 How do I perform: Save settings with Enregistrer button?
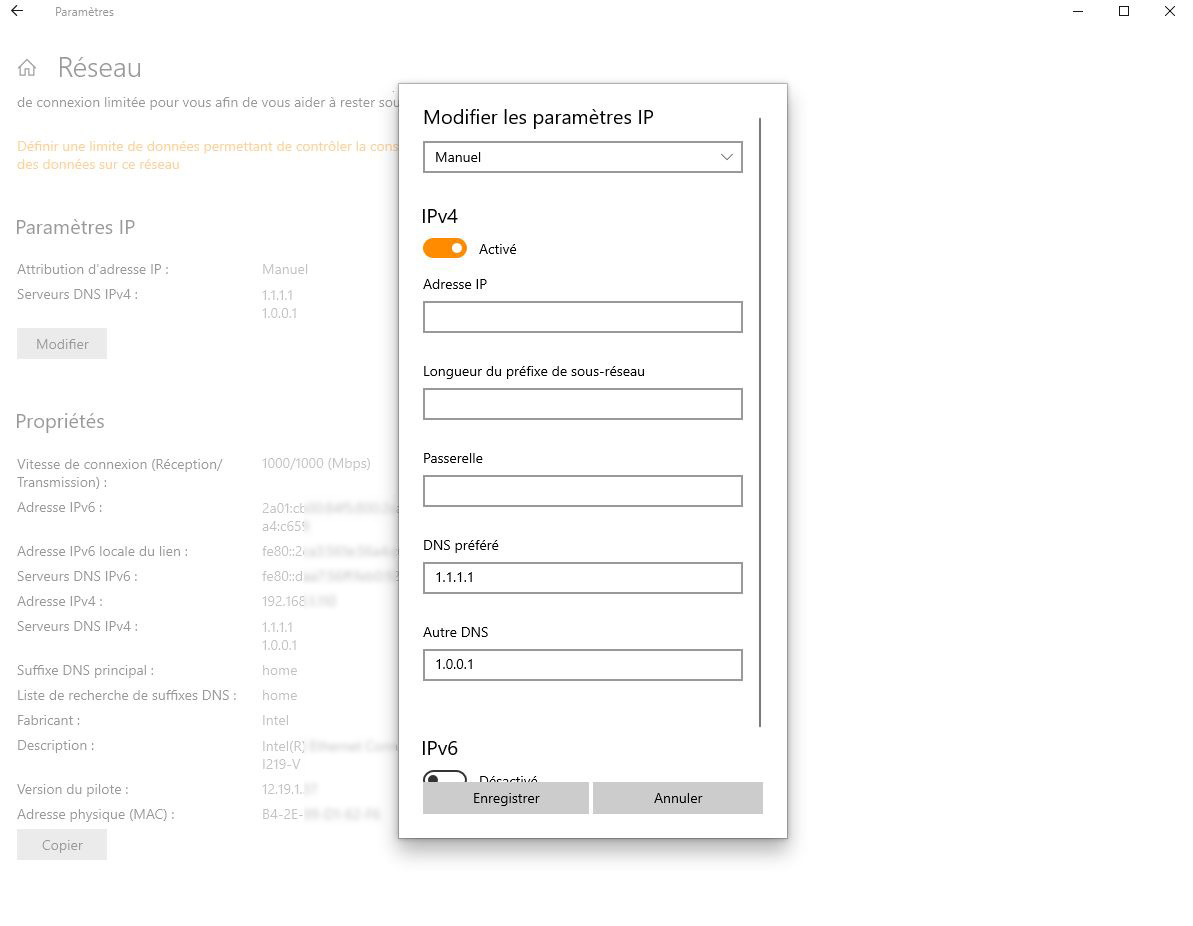click(x=506, y=798)
